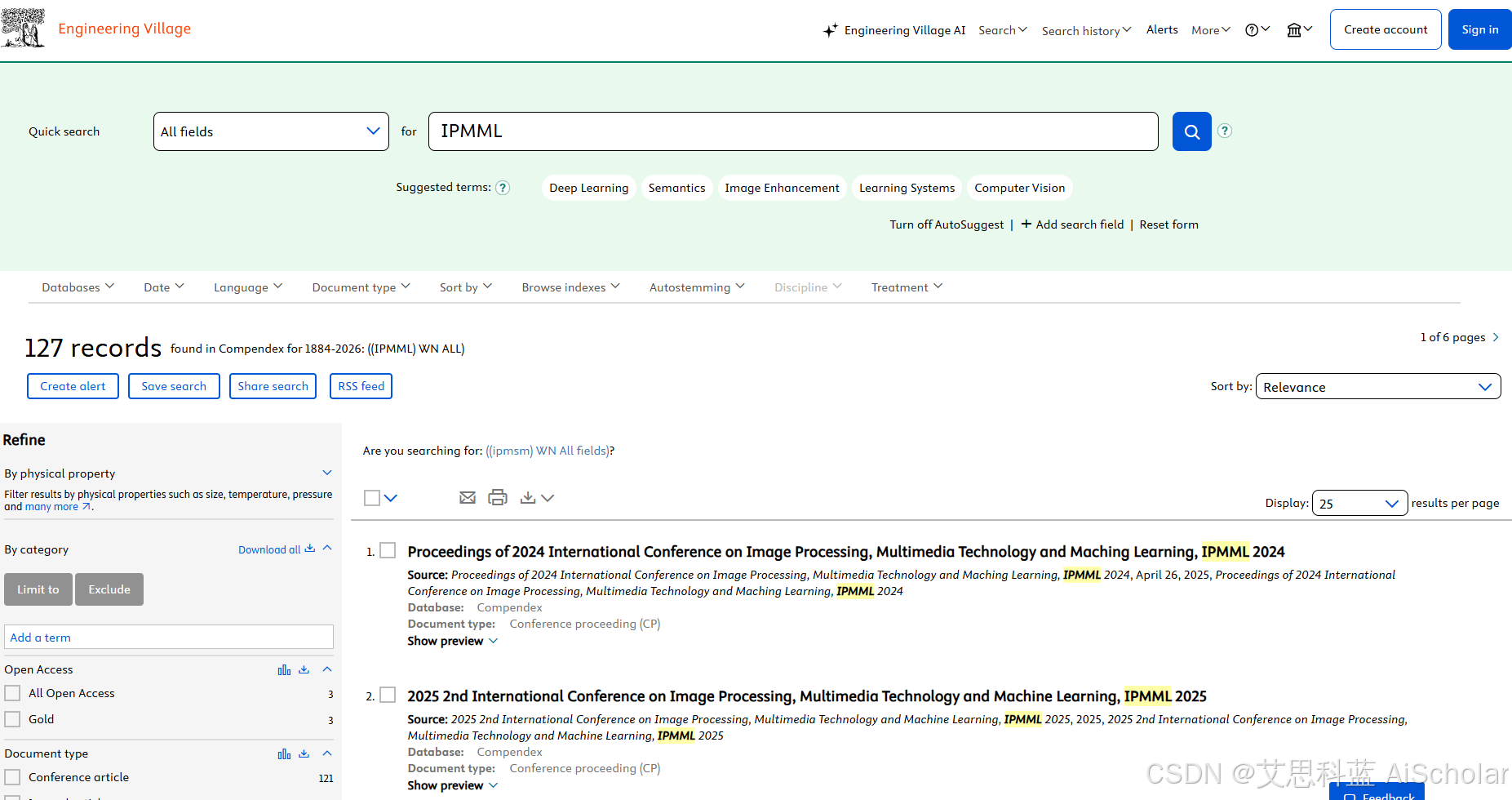Open search tips help icon beside search button

(1225, 131)
